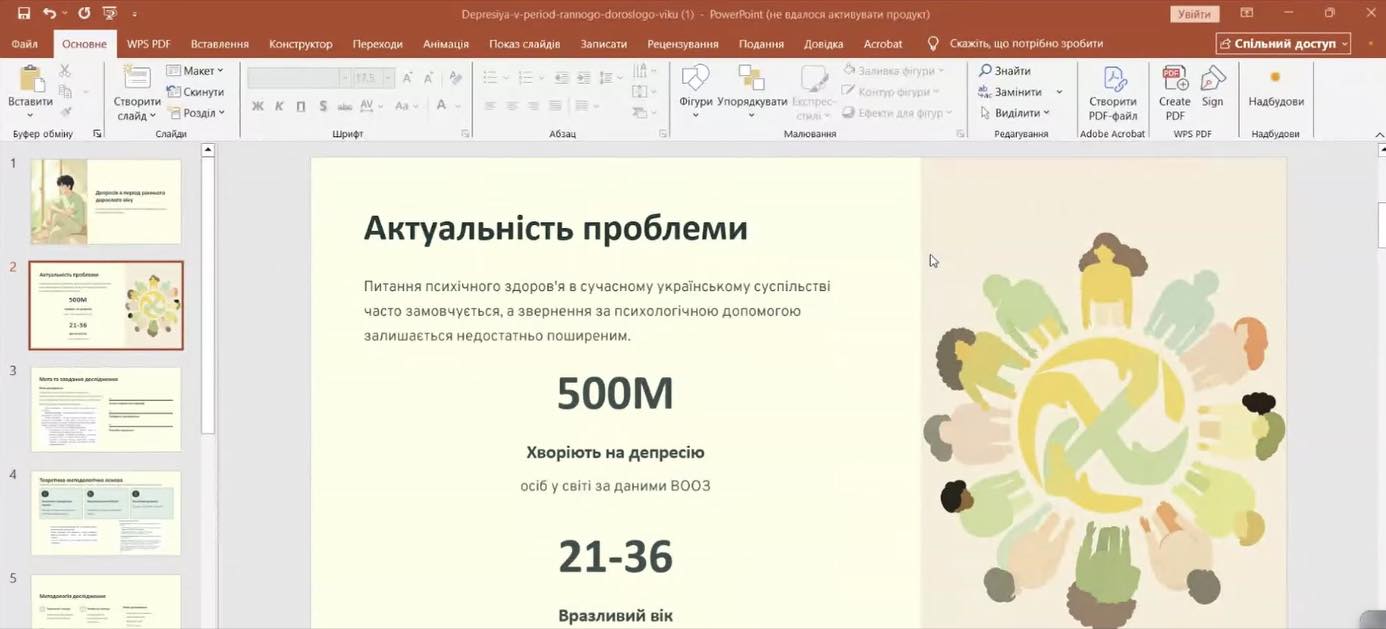
Task: Click the Save icon in quick access toolbar
Action: [24, 14]
